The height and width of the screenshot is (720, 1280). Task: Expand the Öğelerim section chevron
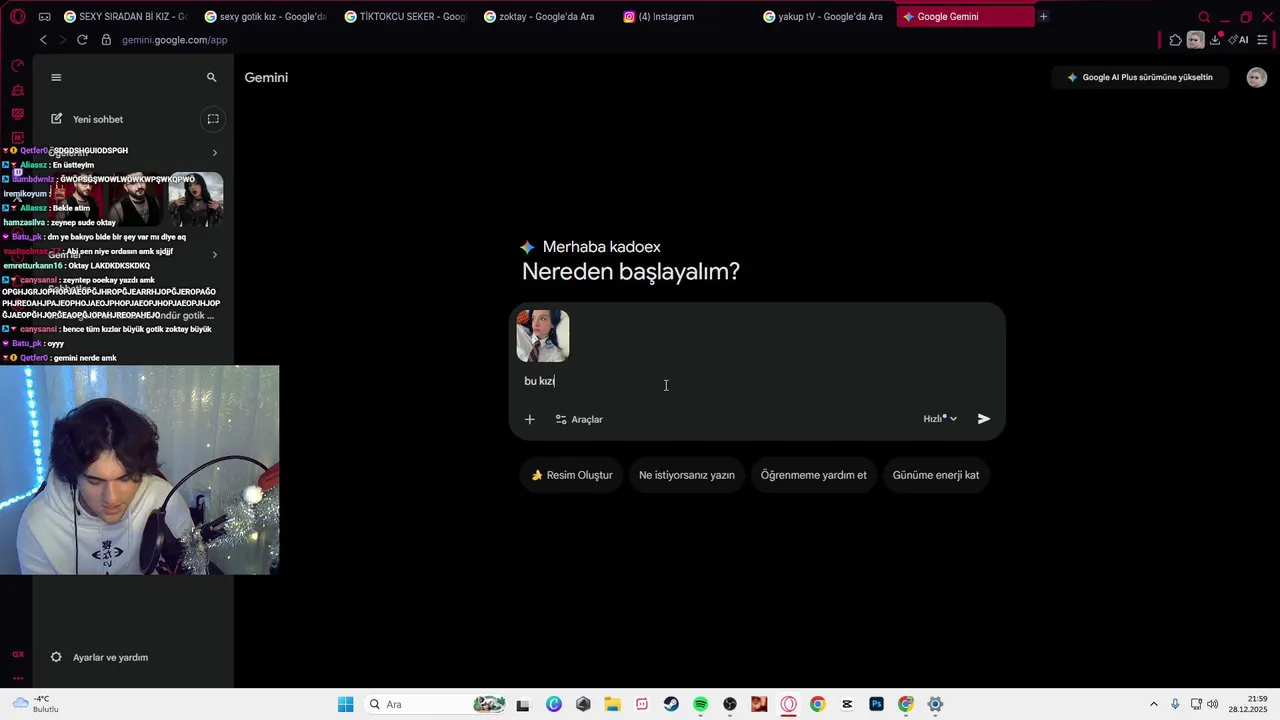pos(214,153)
